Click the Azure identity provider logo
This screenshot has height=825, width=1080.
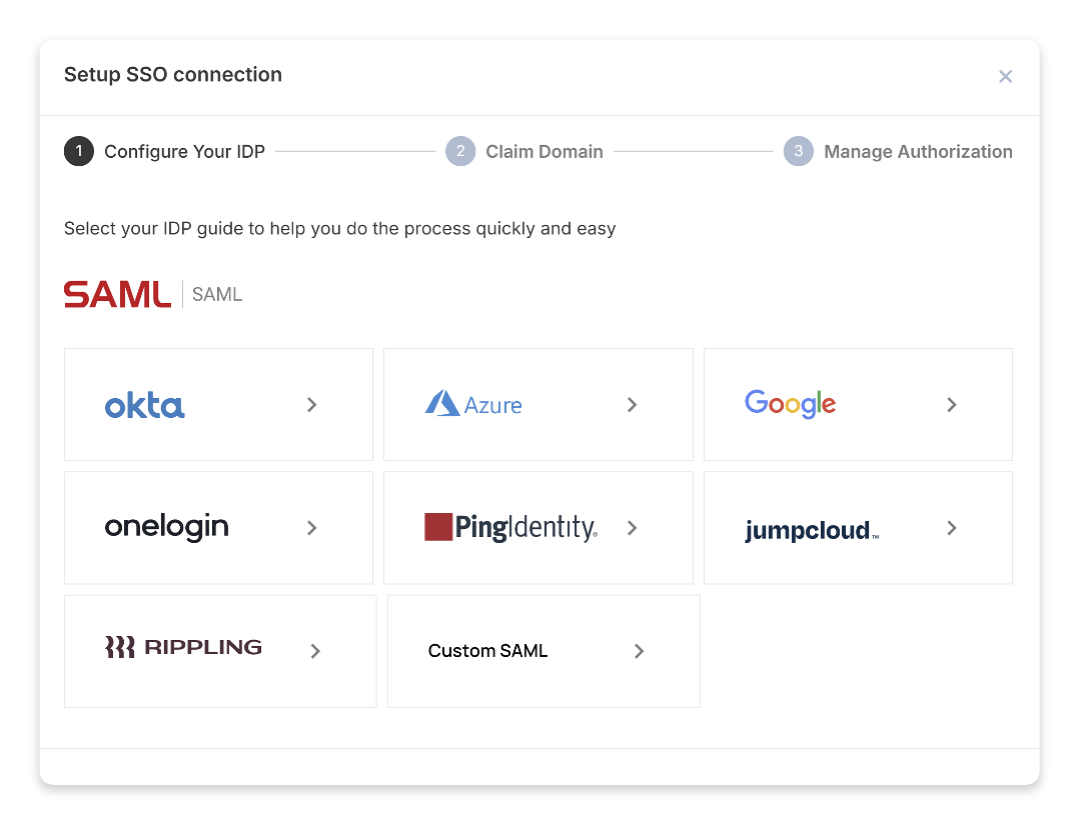point(473,404)
